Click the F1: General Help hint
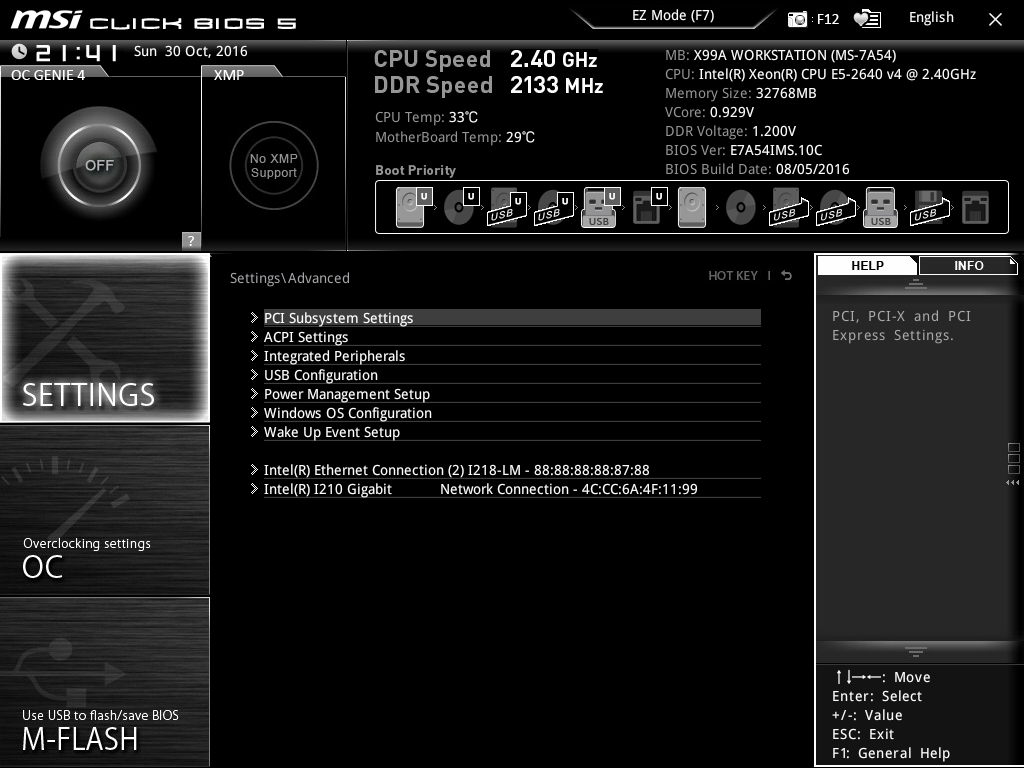 891,753
